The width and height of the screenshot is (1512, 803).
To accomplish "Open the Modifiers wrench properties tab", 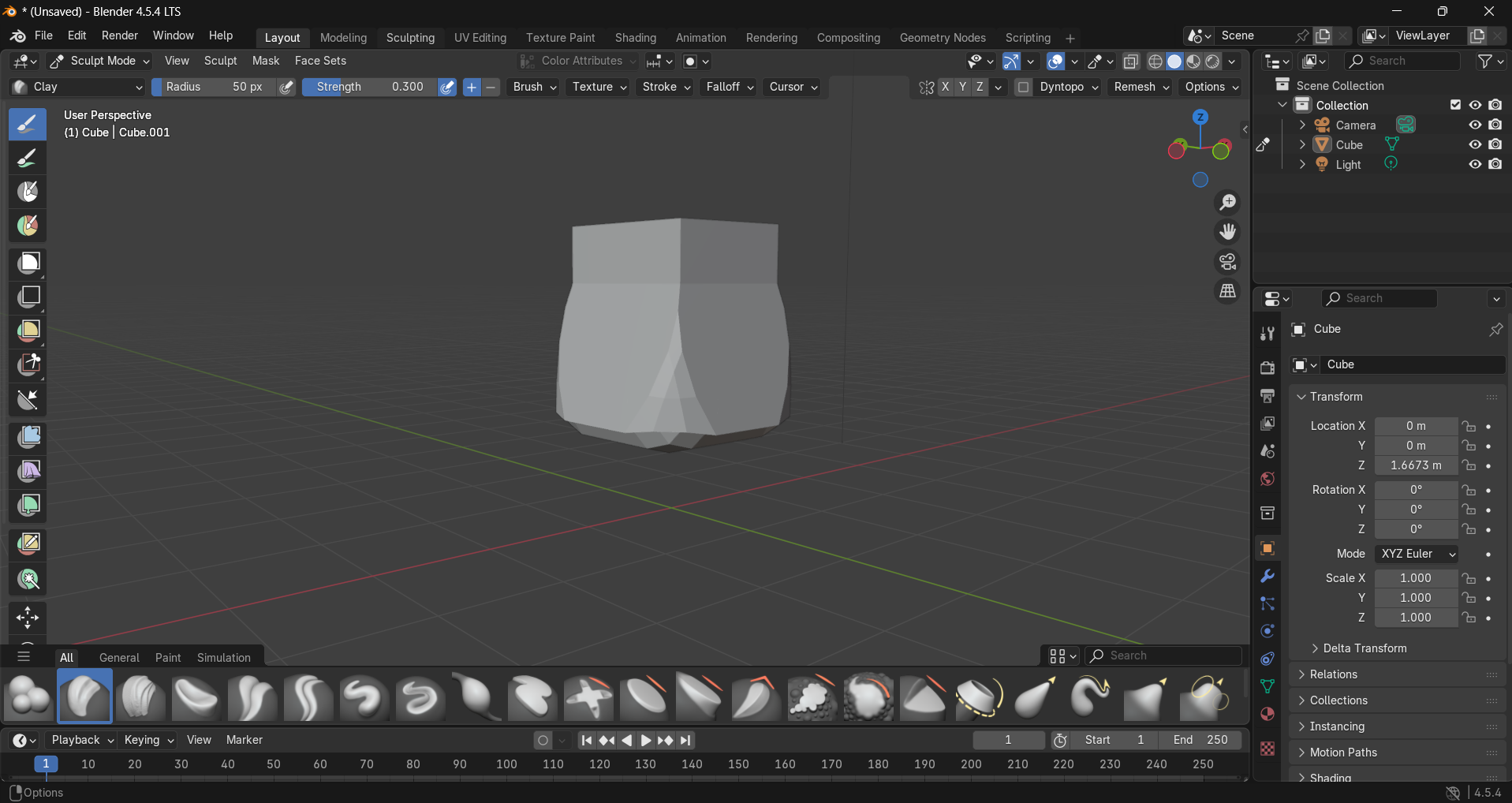I will click(x=1267, y=577).
